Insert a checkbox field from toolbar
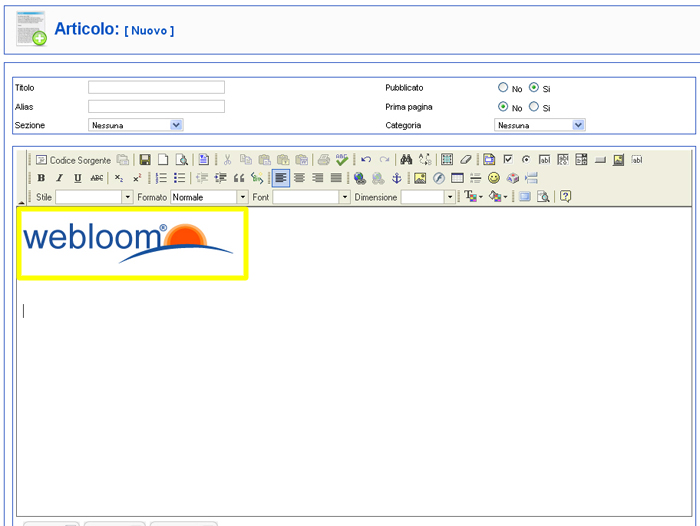Image resolution: width=700 pixels, height=526 pixels. [508, 159]
